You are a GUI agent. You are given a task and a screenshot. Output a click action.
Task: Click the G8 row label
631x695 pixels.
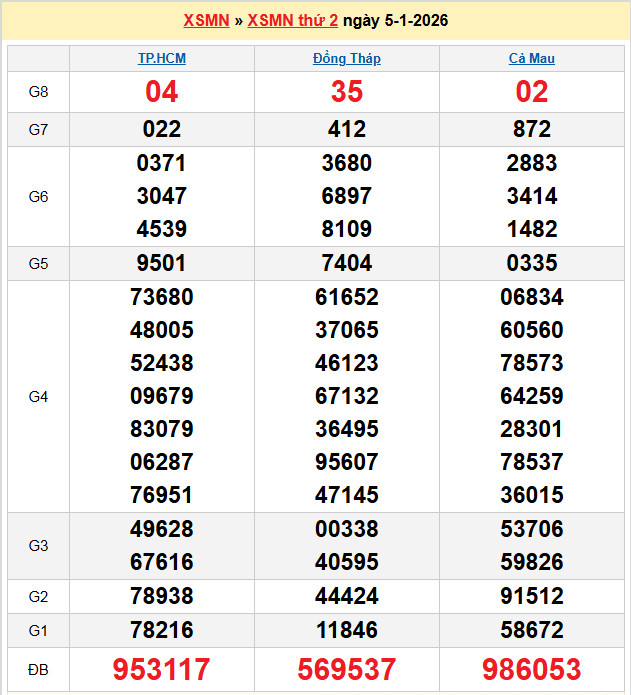[38, 92]
